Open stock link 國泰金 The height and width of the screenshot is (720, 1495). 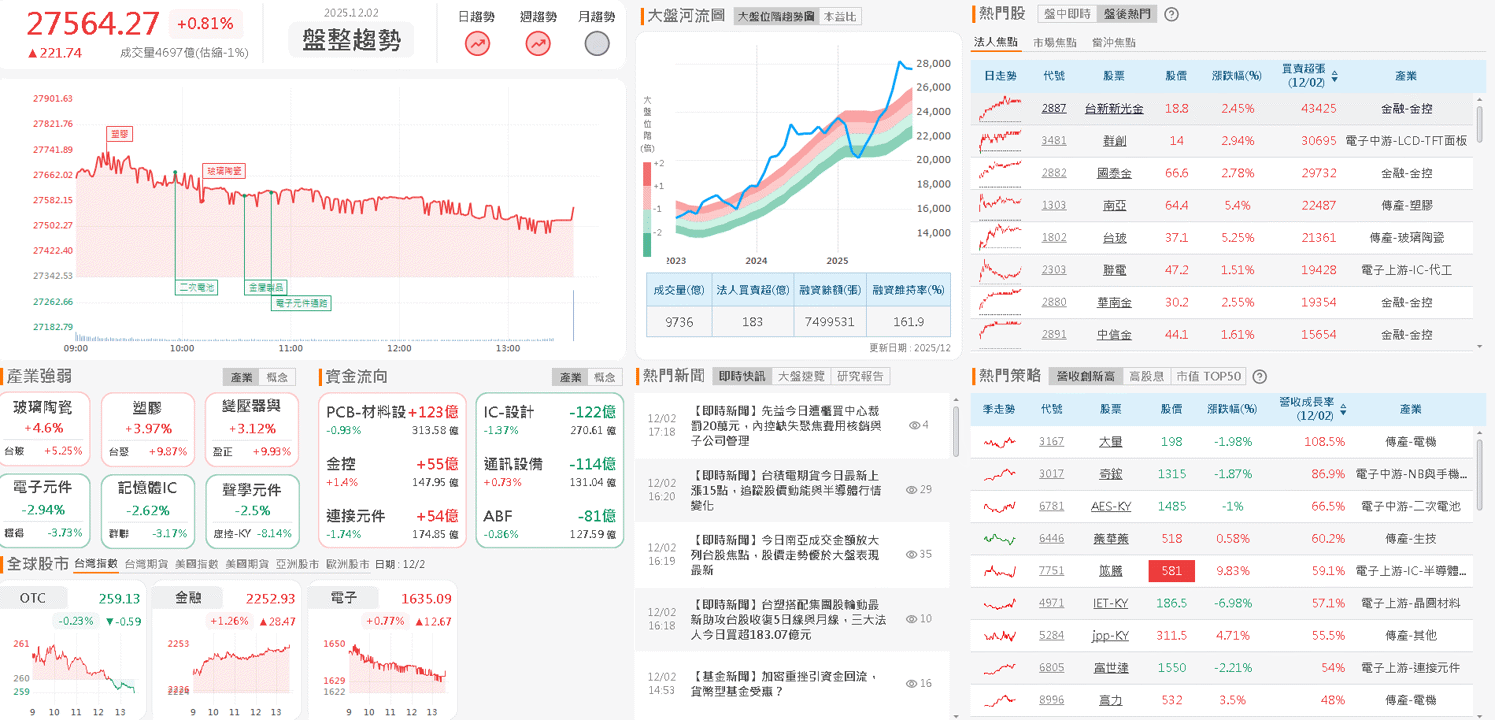point(1114,173)
